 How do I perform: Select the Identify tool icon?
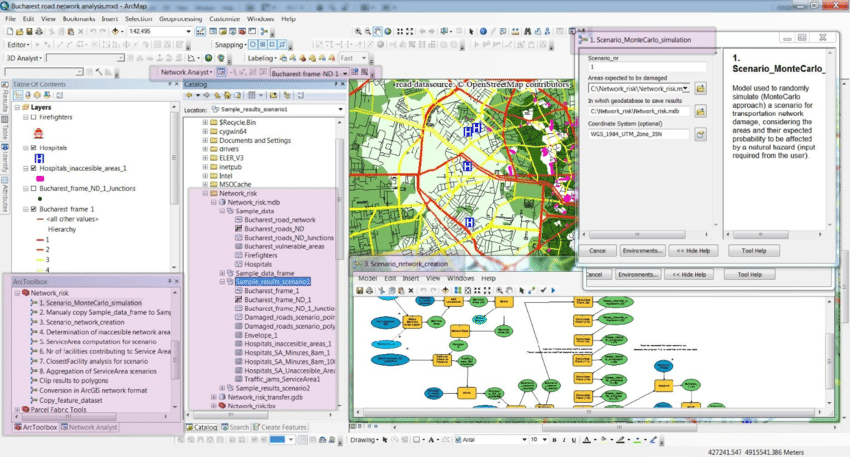pyautogui.click(x=483, y=31)
